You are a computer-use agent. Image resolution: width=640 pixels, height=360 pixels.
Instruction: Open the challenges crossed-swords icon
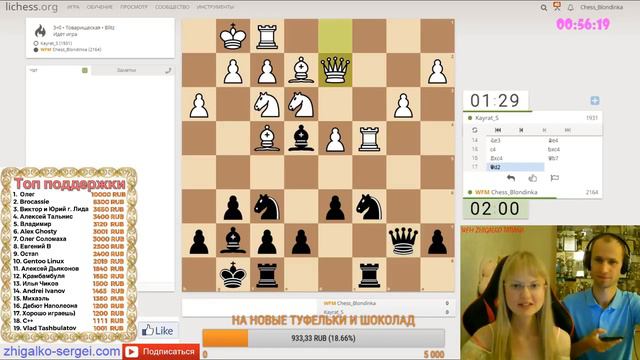(x=557, y=7)
